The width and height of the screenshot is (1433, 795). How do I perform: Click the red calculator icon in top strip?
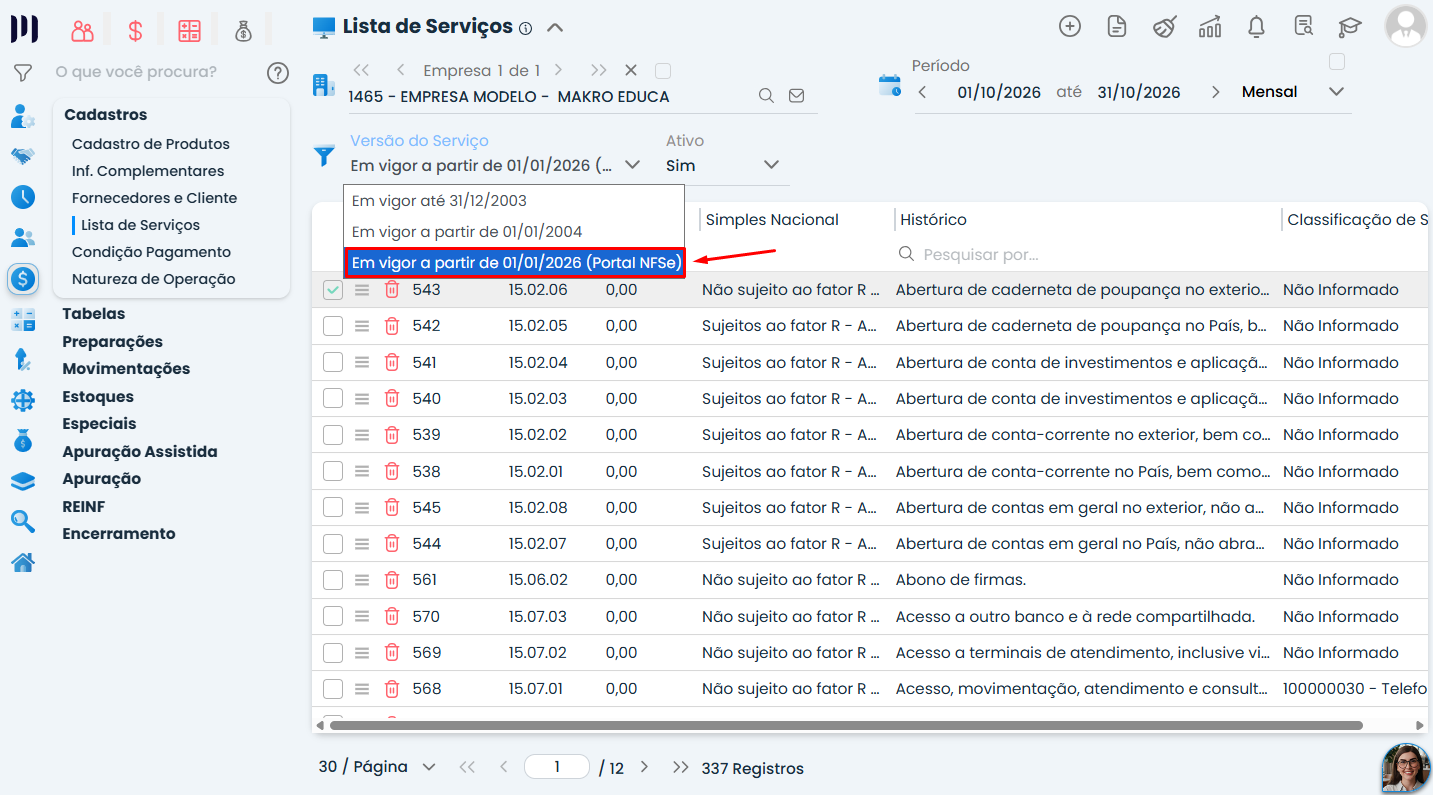tap(189, 31)
